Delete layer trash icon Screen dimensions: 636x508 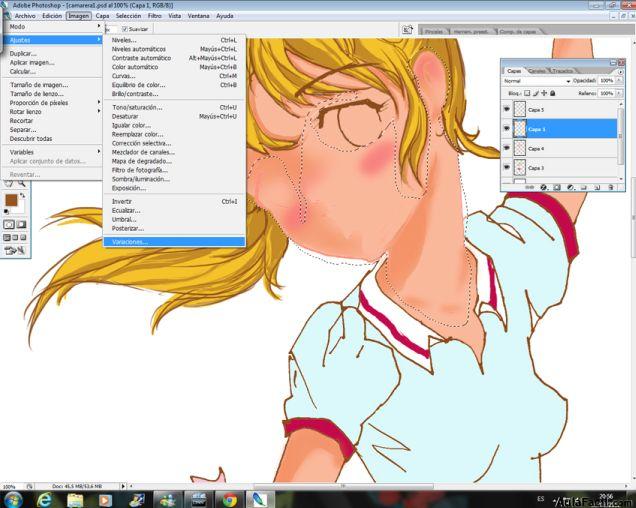610,187
